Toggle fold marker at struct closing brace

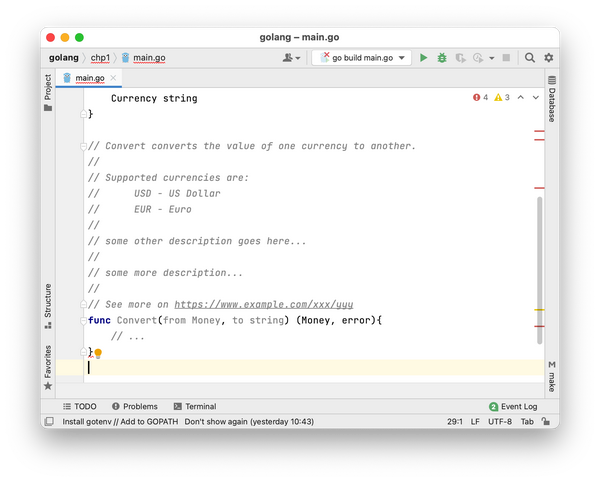(83, 114)
